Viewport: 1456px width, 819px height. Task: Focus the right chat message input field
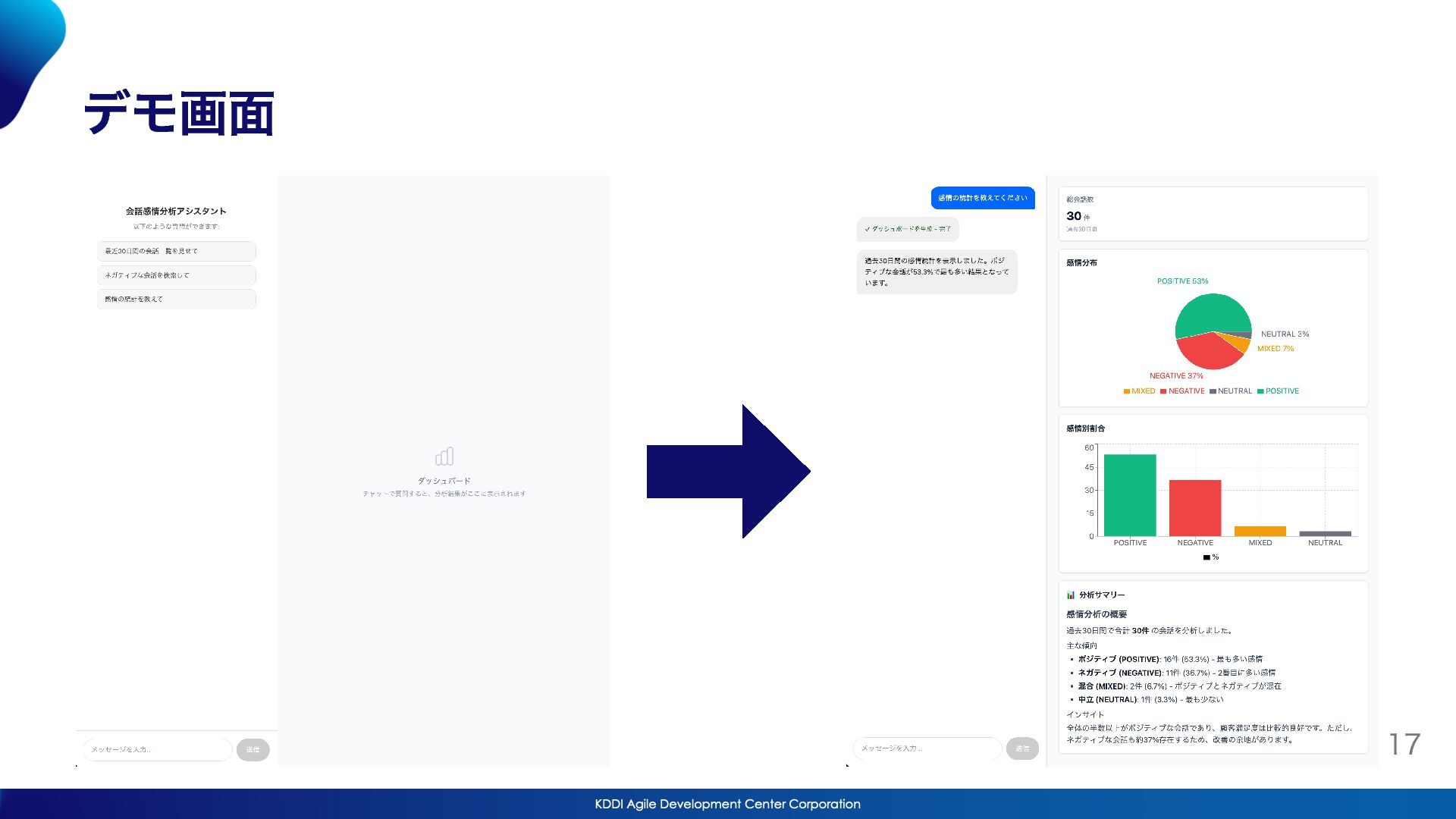click(927, 748)
